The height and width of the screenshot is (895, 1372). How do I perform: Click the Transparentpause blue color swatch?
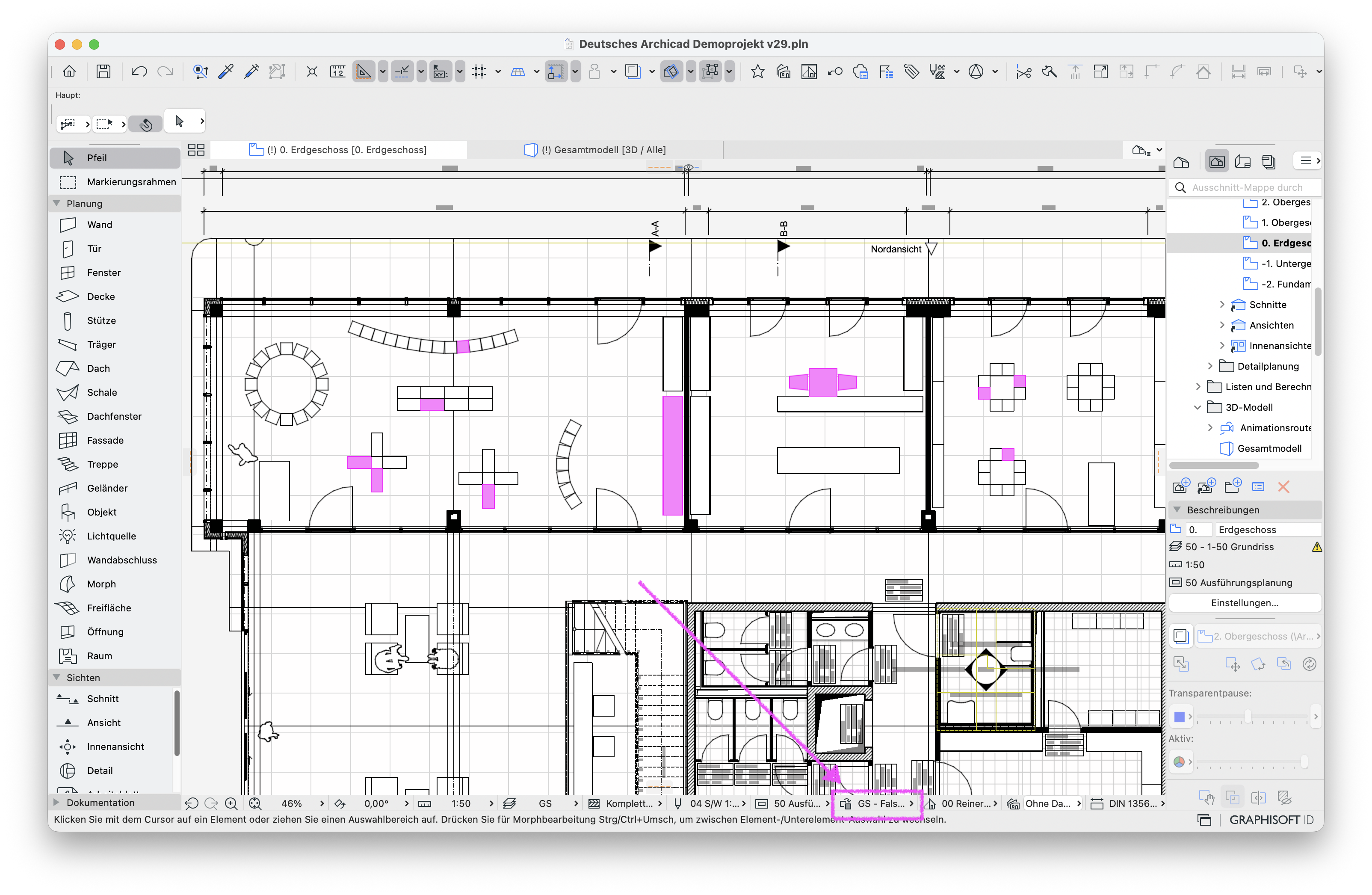[1179, 717]
